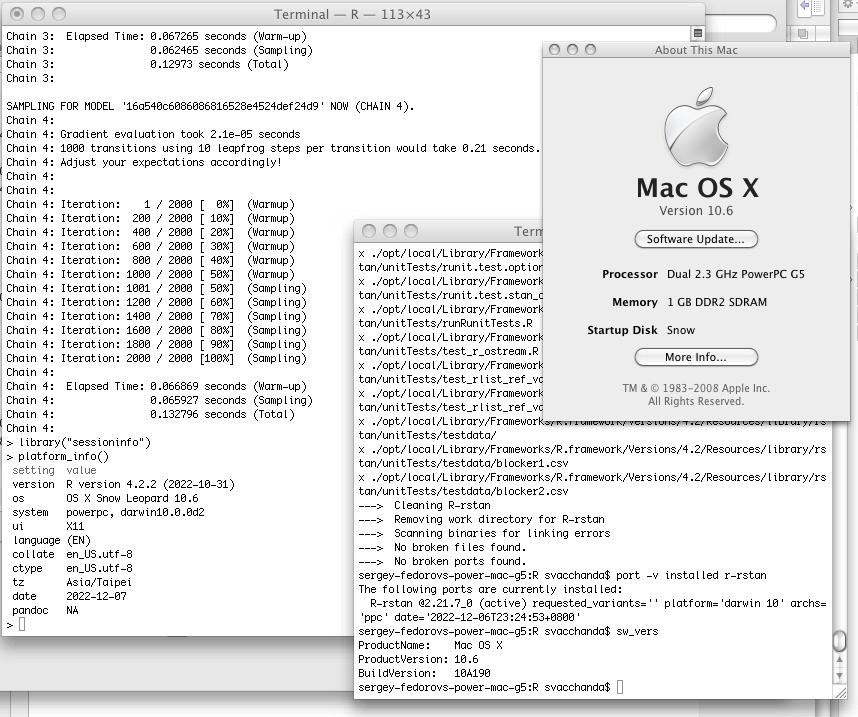Click Cleaning R-rstan line
Image resolution: width=858 pixels, height=717 pixels.
[x=425, y=505]
